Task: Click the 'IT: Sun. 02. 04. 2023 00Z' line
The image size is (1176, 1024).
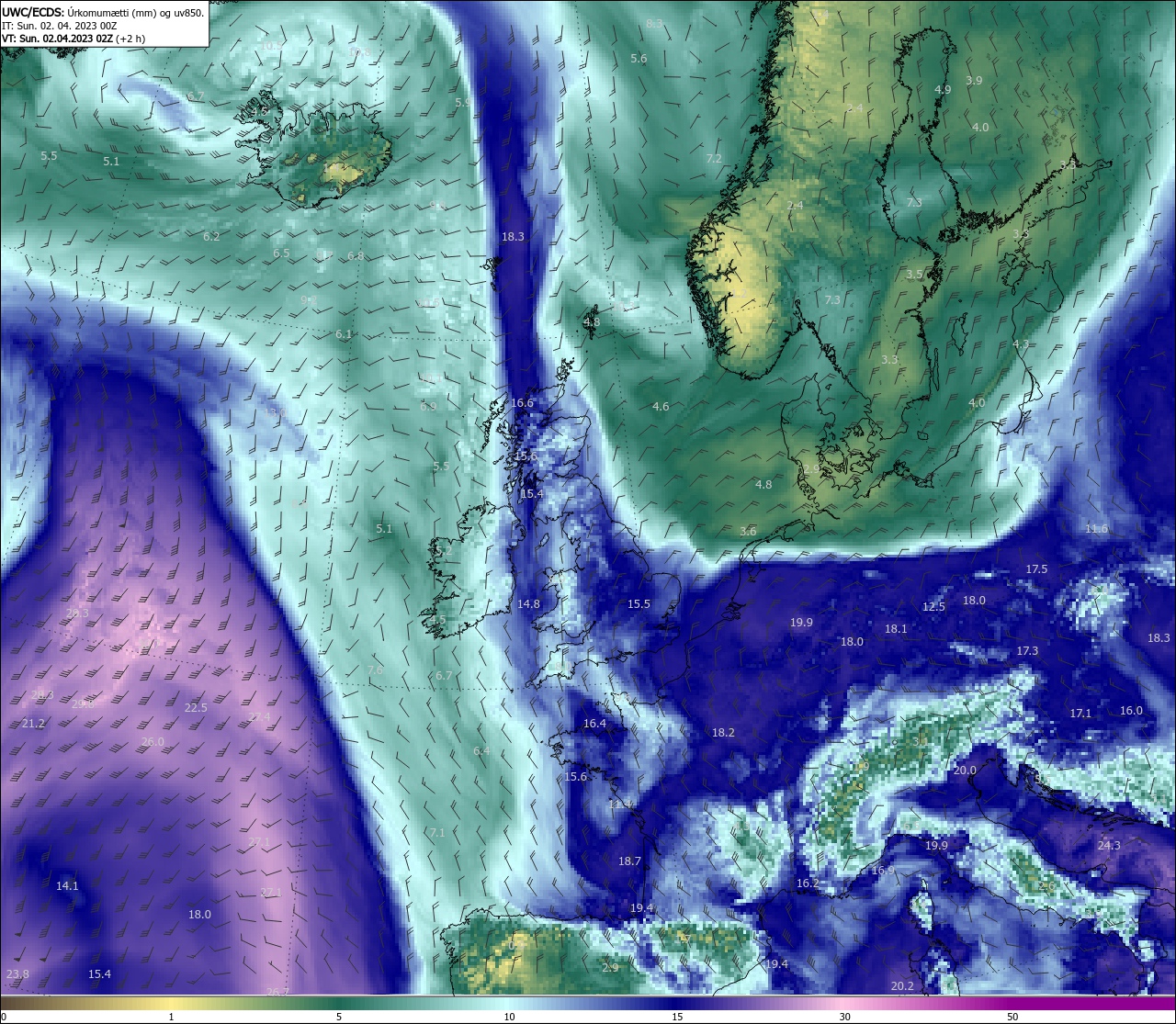Action: 59,26
